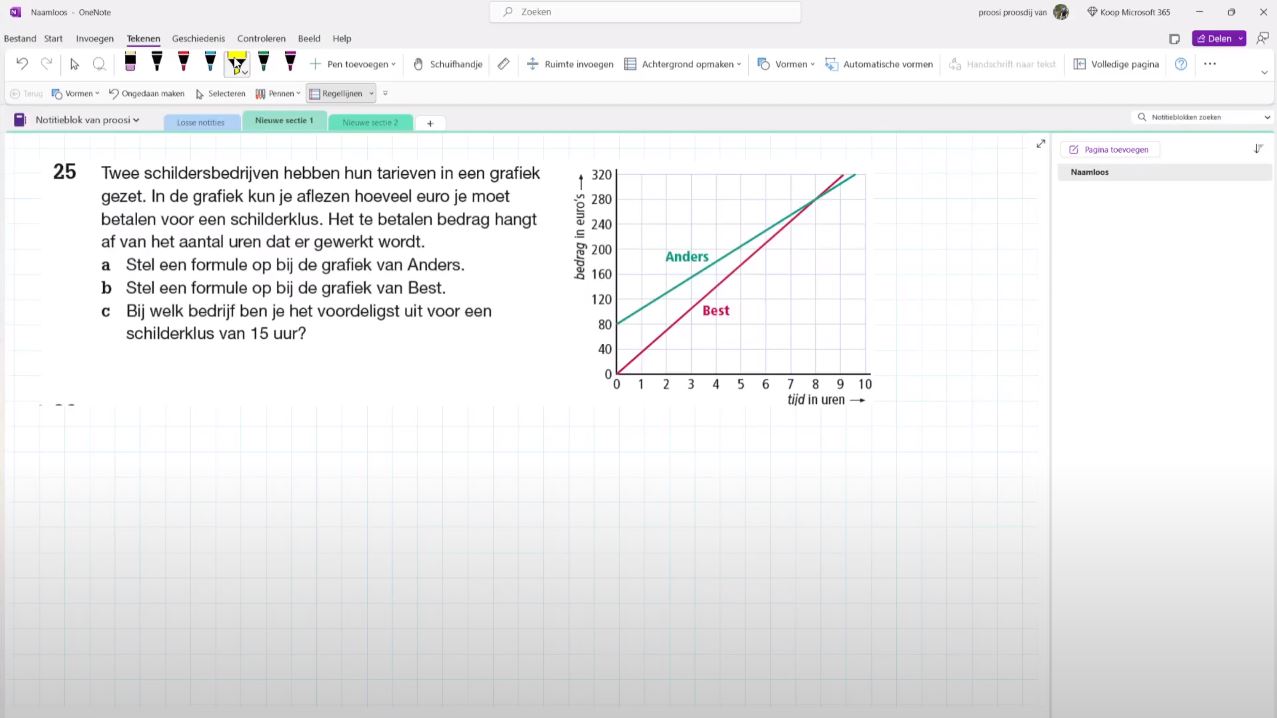Click Pagina toevoegen button
Image resolution: width=1277 pixels, height=718 pixels.
[x=1110, y=149]
